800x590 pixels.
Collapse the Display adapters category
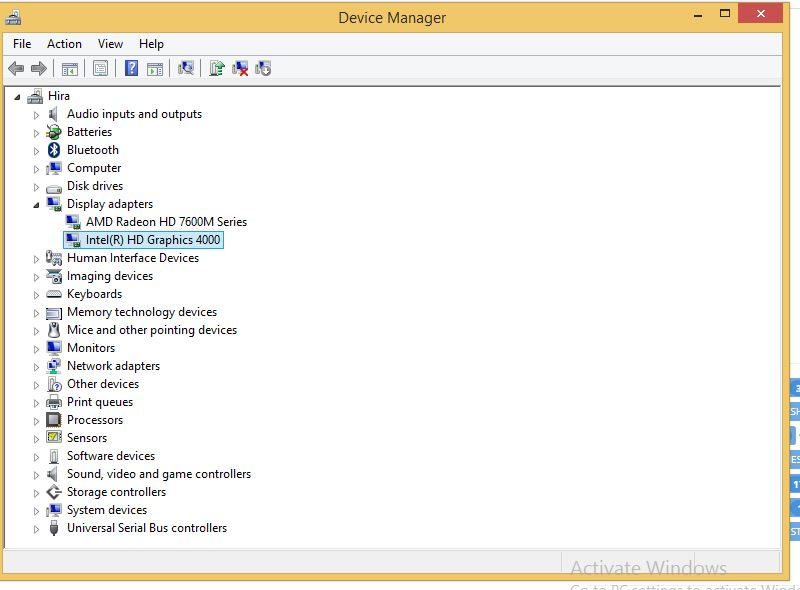pyautogui.click(x=37, y=204)
